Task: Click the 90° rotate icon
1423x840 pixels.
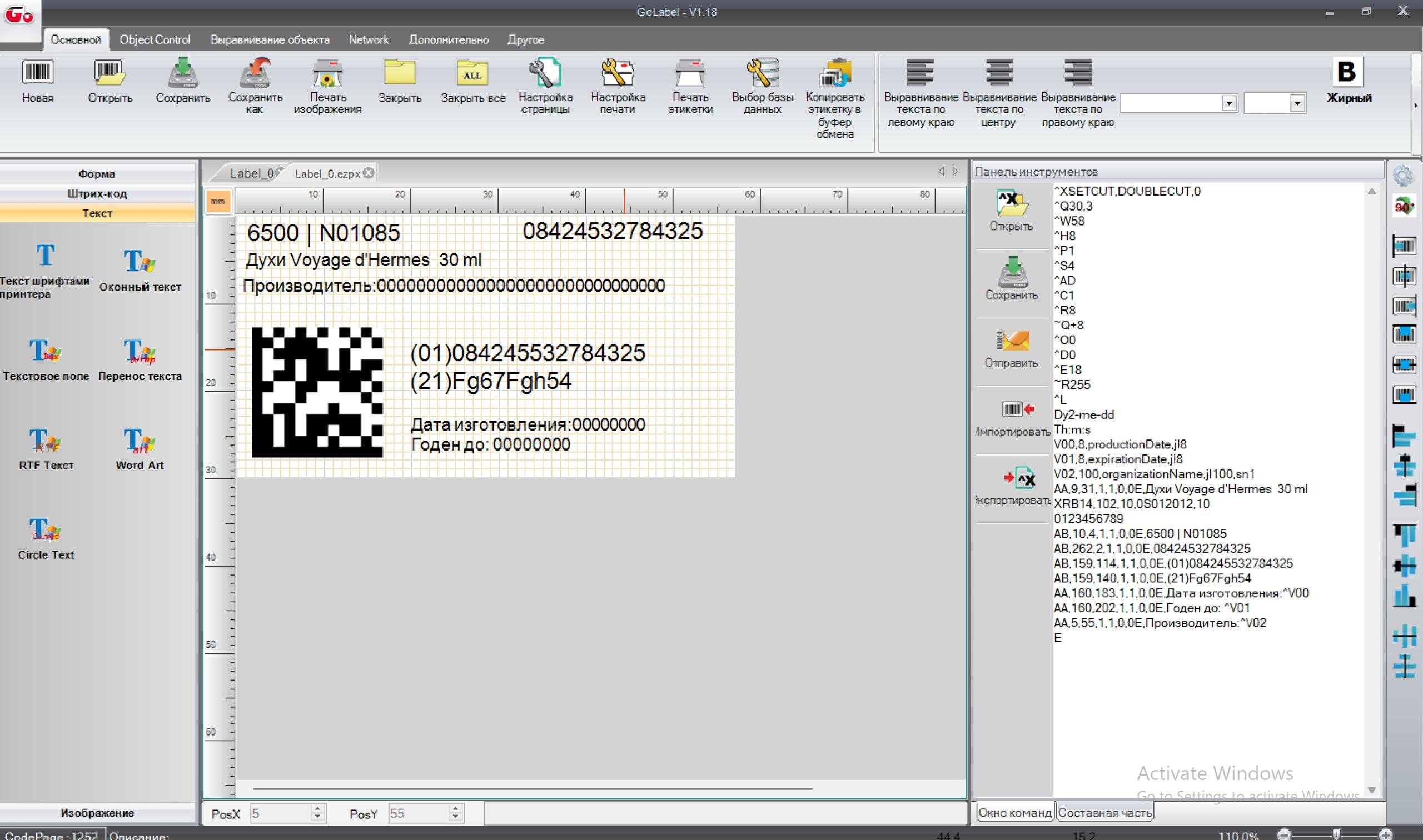Action: pyautogui.click(x=1404, y=207)
